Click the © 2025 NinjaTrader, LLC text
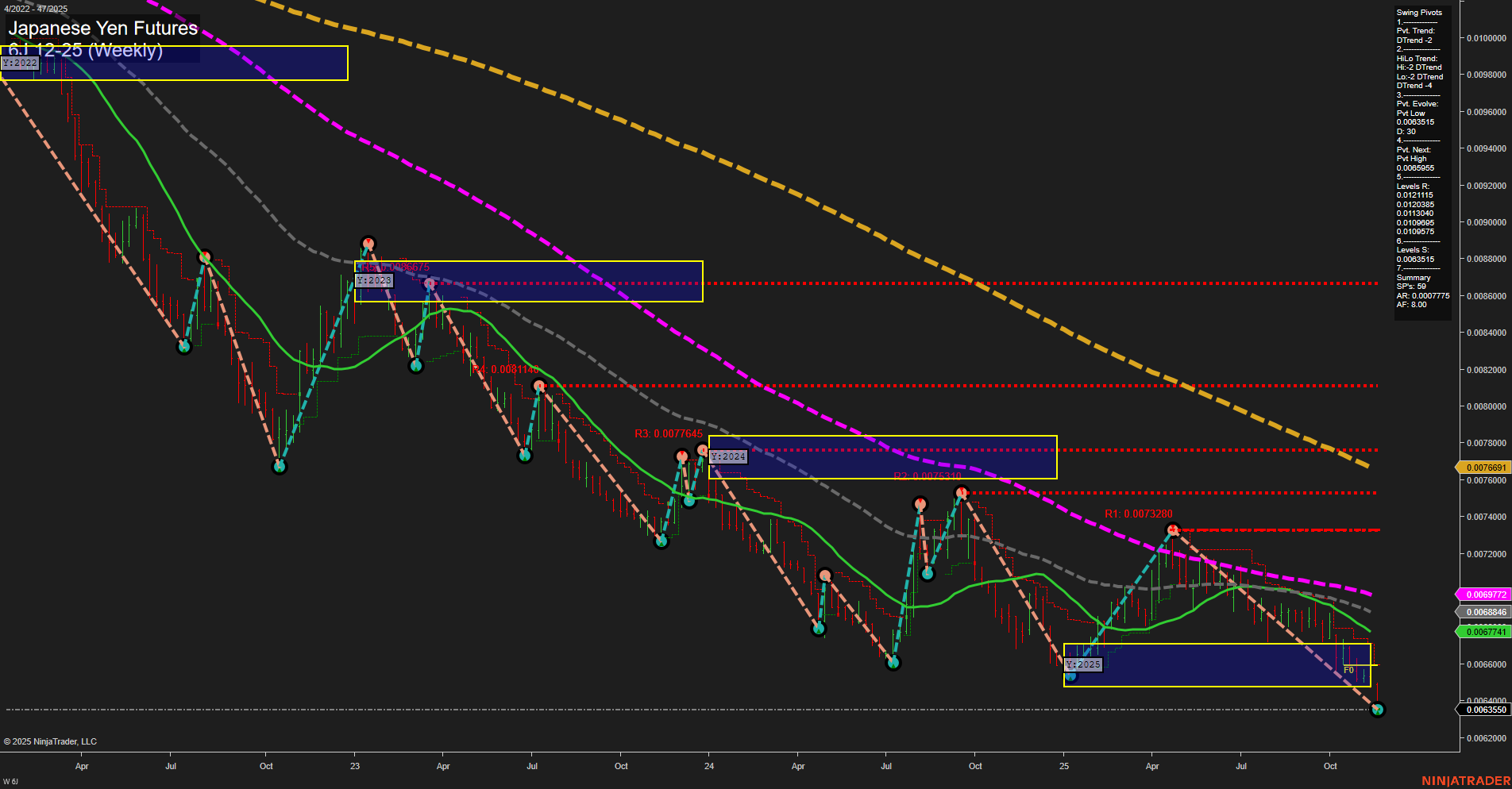Screen dimensions: 1512x789 point(52,741)
